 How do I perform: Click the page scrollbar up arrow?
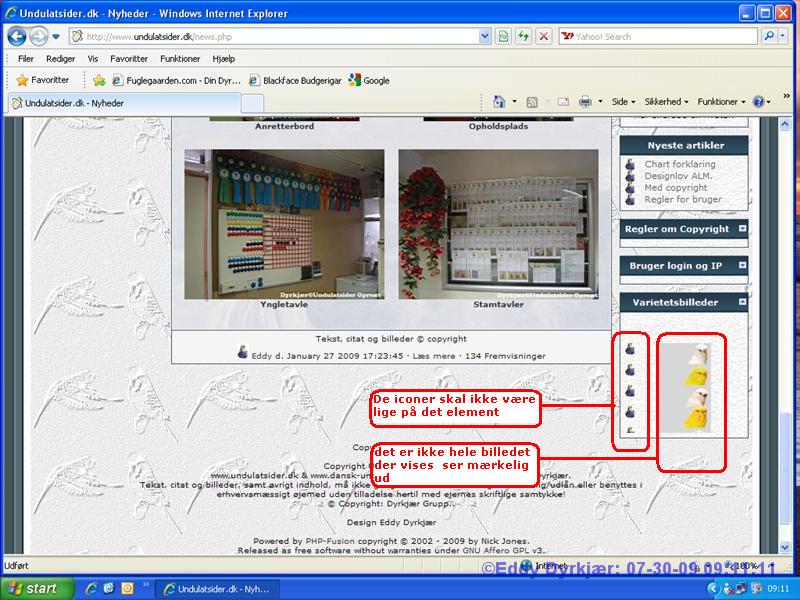[785, 124]
